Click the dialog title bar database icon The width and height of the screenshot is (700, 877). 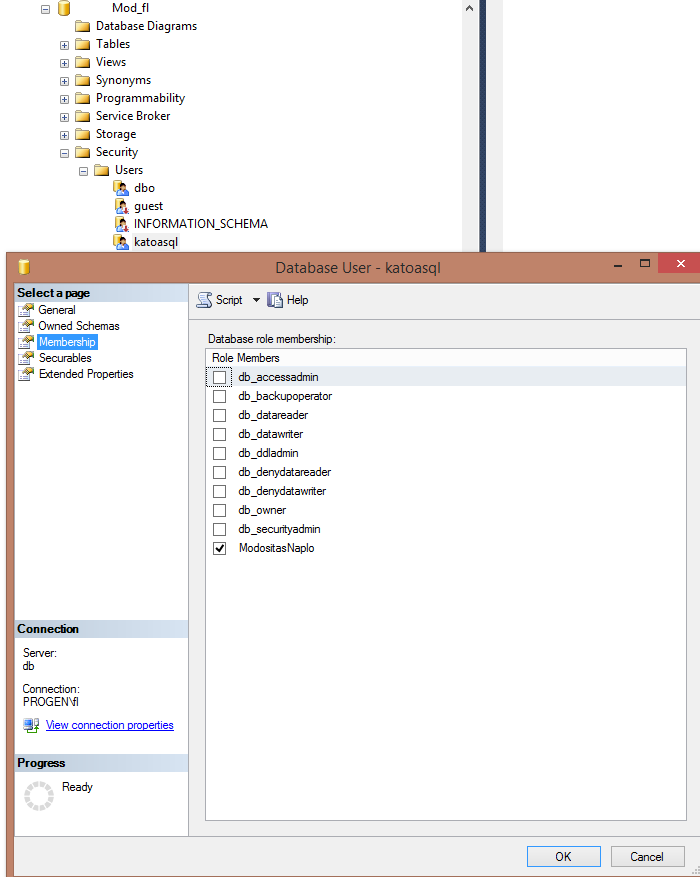[x=24, y=267]
